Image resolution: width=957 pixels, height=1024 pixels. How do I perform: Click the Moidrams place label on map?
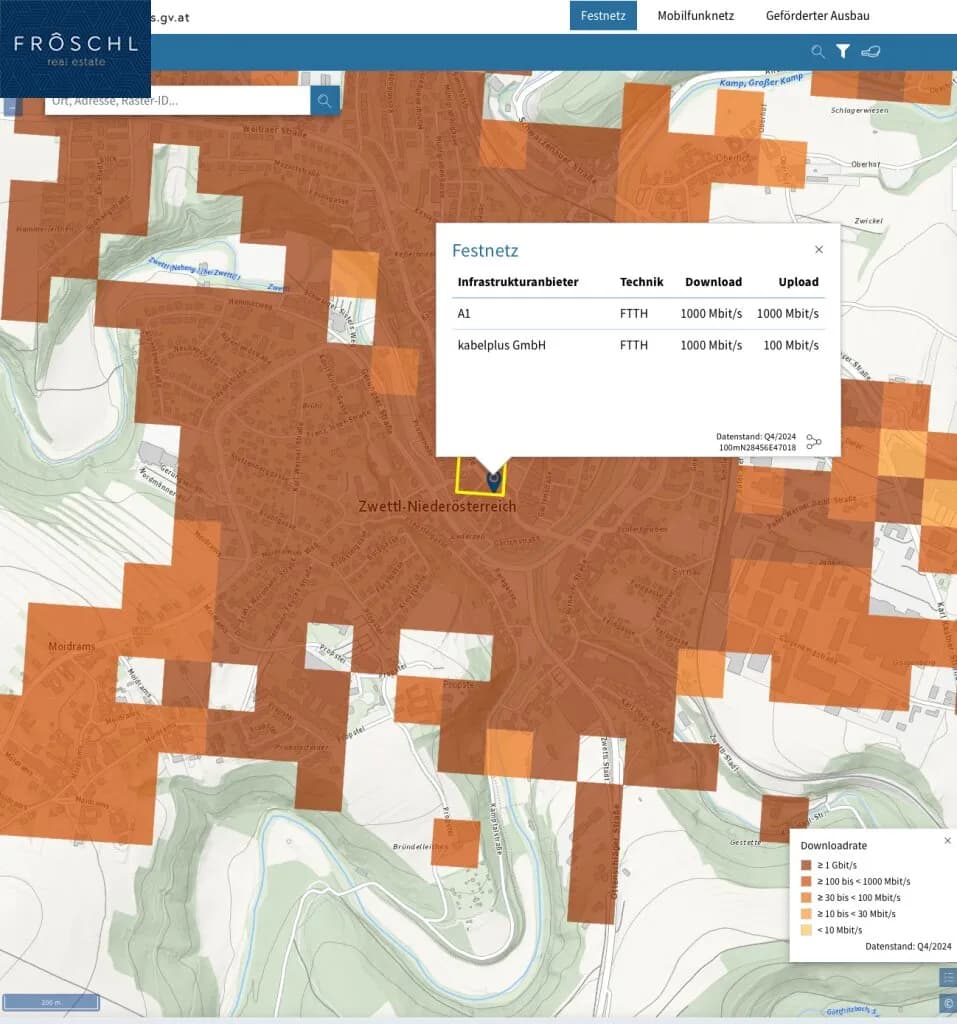click(71, 646)
